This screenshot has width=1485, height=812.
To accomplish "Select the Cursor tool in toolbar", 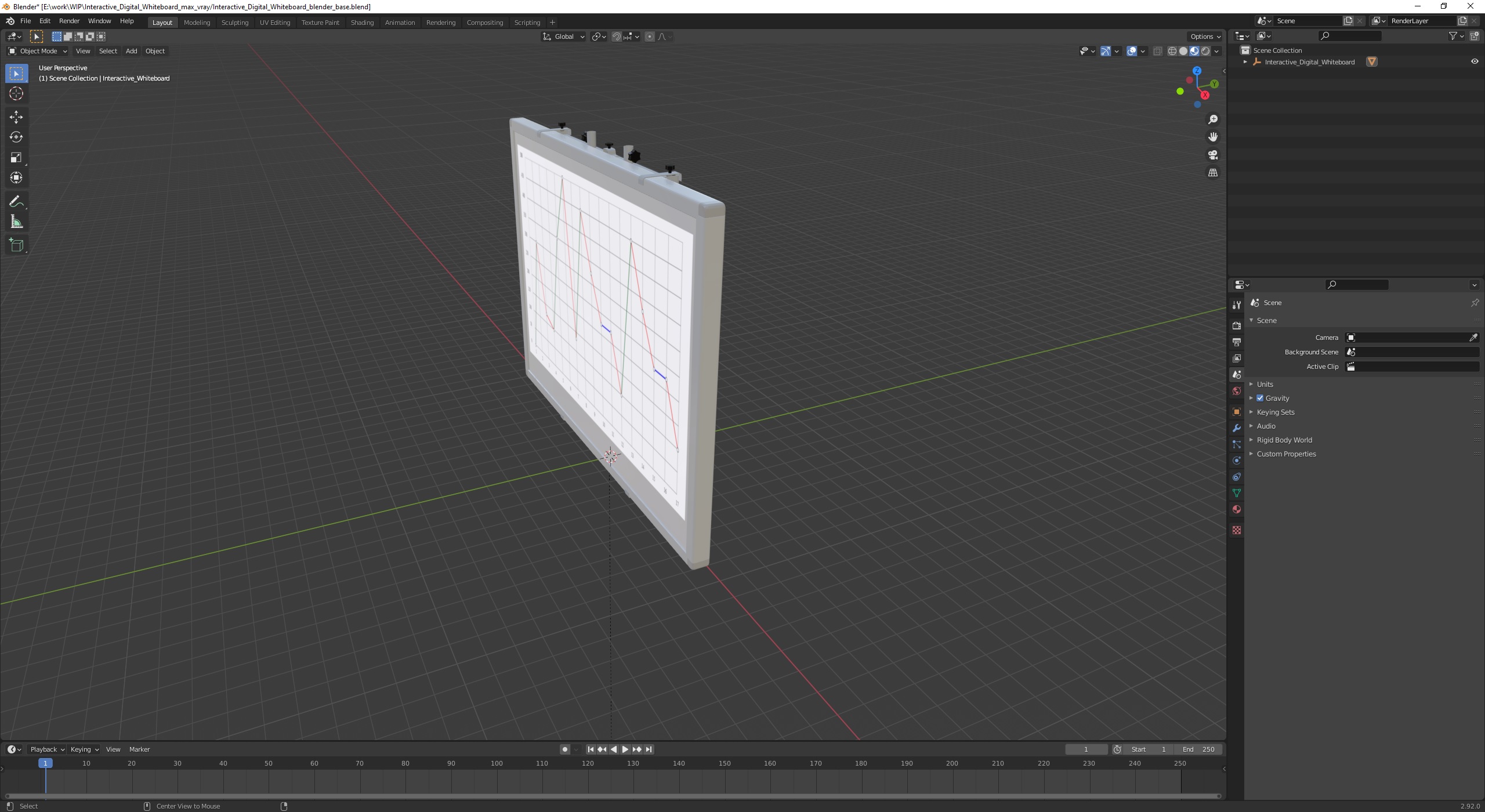I will [x=15, y=93].
